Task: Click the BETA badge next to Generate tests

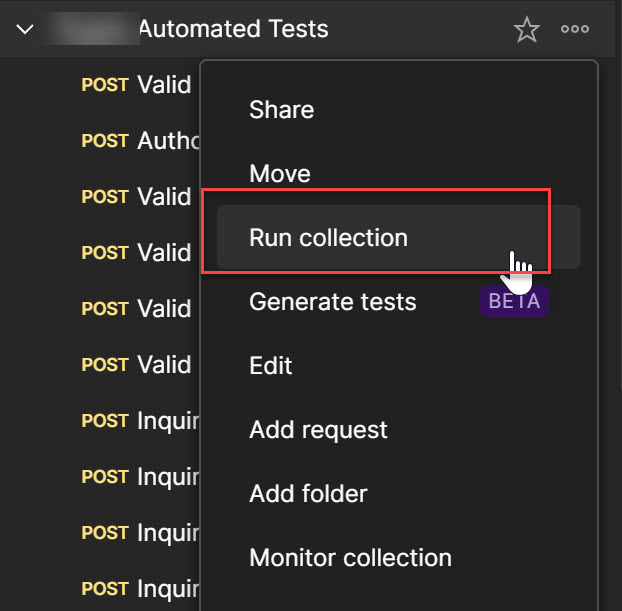Action: point(514,301)
